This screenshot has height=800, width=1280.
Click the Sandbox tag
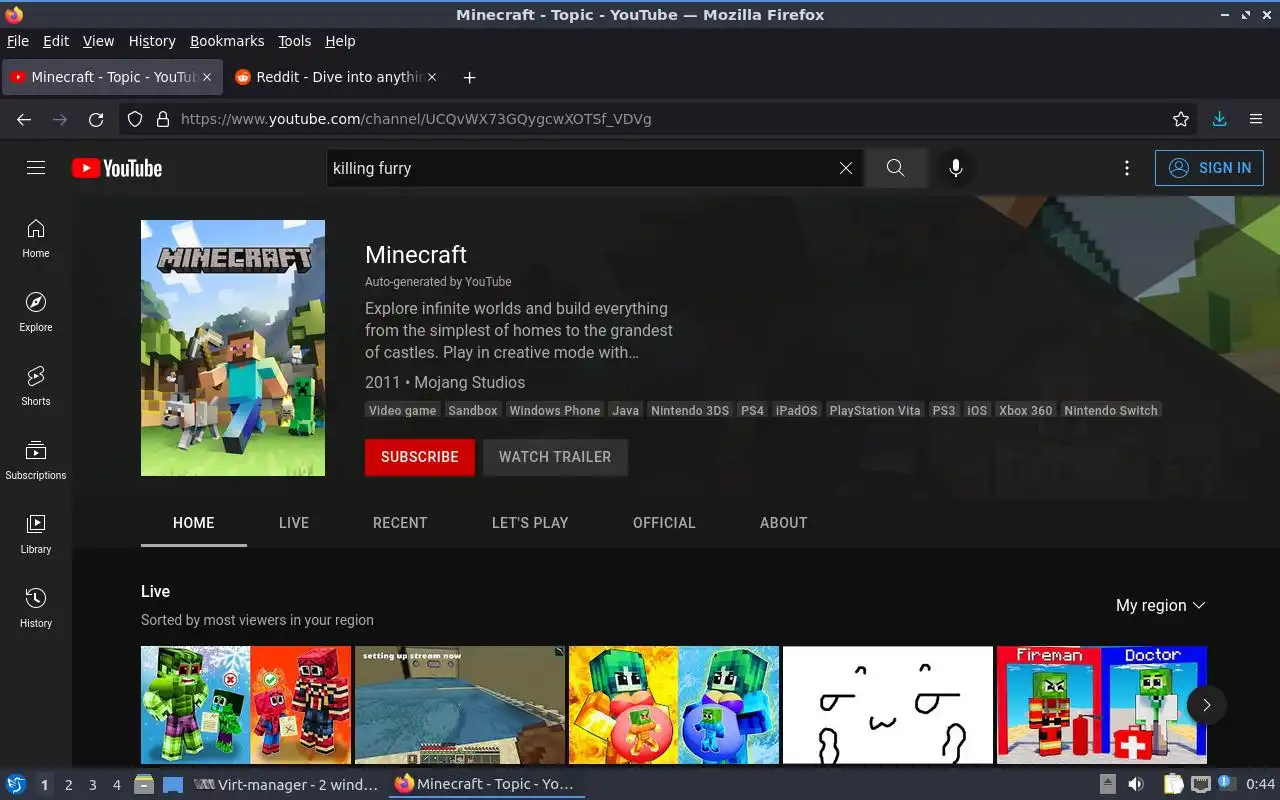473,410
